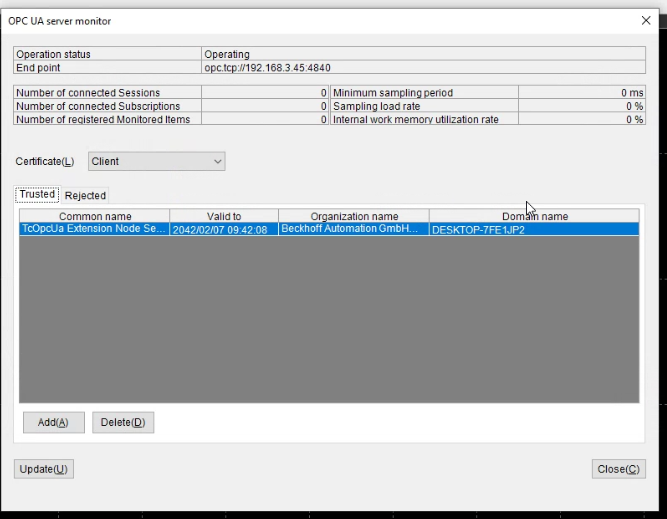Sort by the Common name column header
The image size is (667, 519).
94,216
